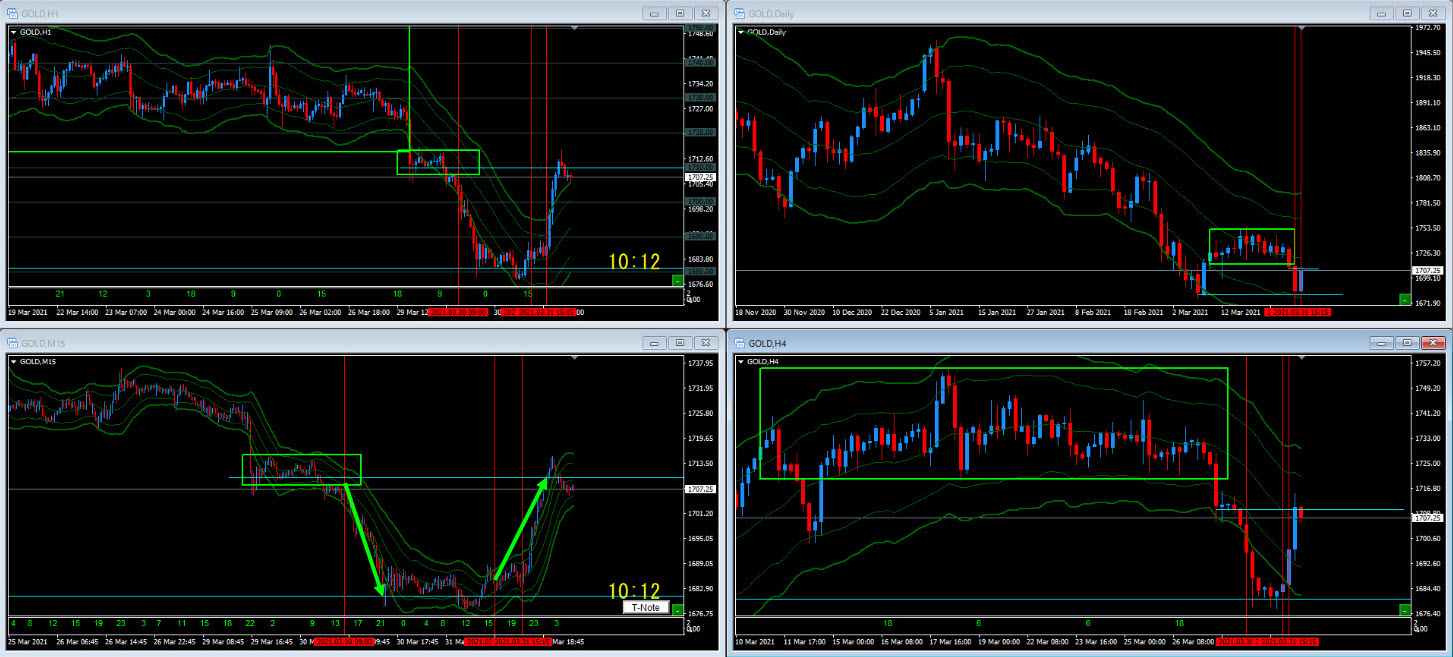Close the GOLD,H4 chart window
Viewport: 1453px width, 657px height.
click(x=1433, y=342)
